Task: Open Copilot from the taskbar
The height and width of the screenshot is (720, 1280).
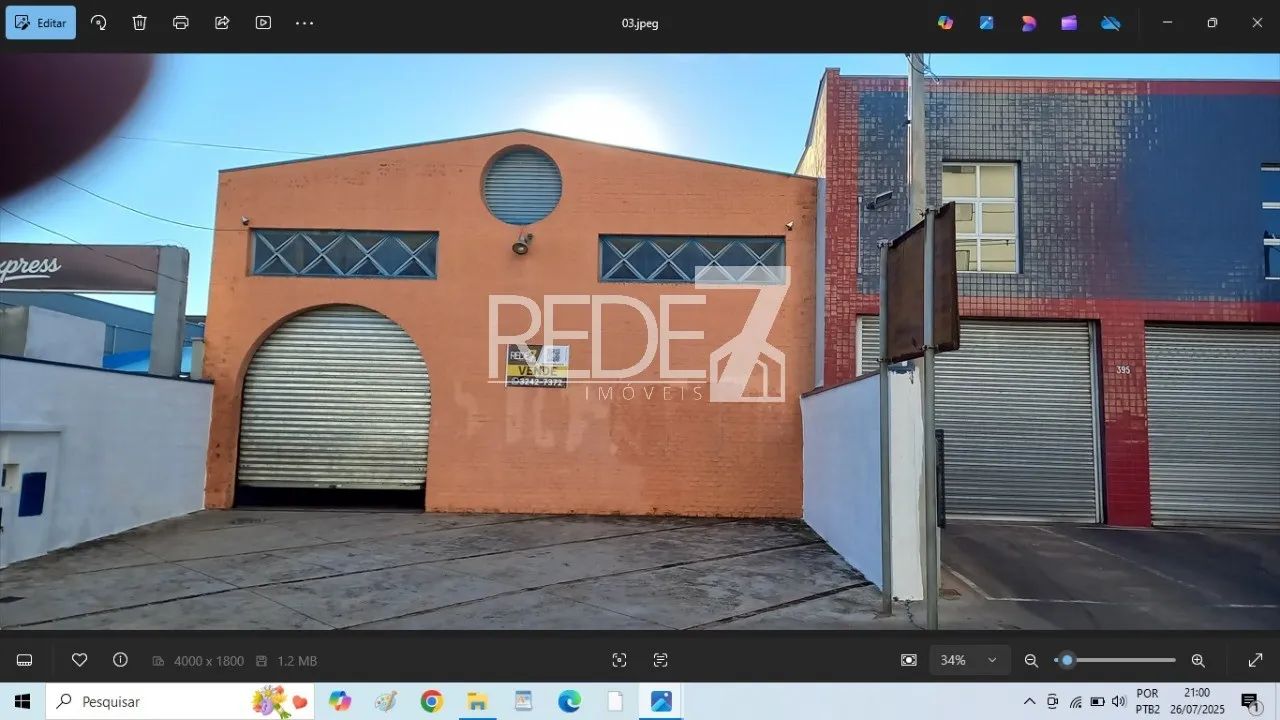Action: click(340, 701)
